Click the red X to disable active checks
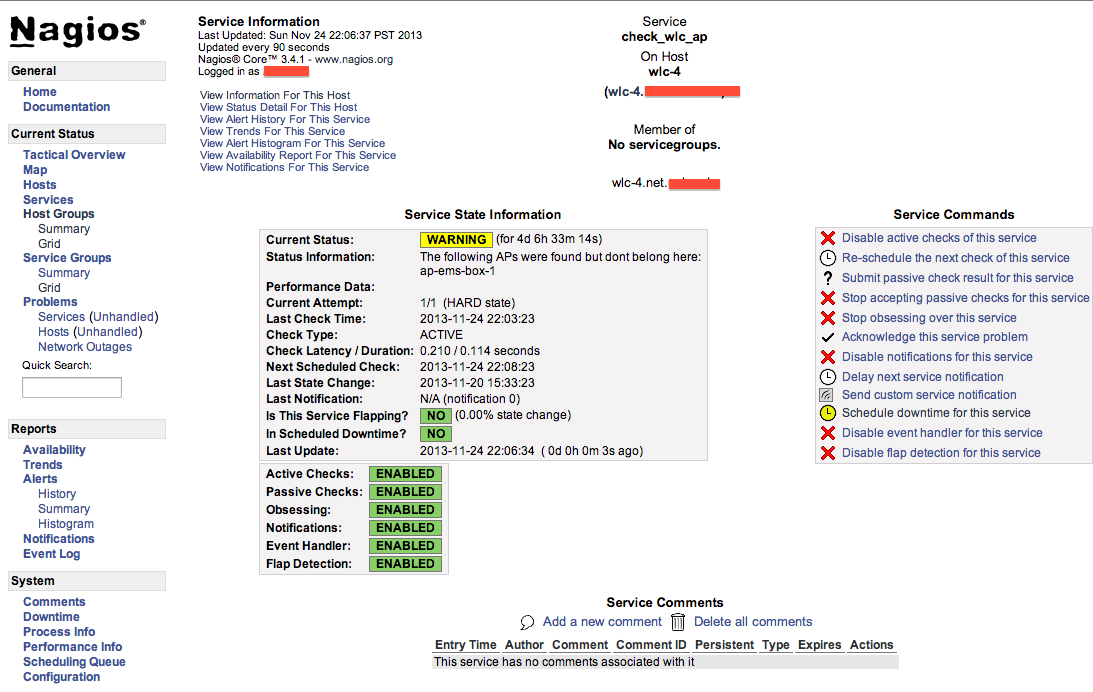This screenshot has width=1093, height=692. [826, 238]
